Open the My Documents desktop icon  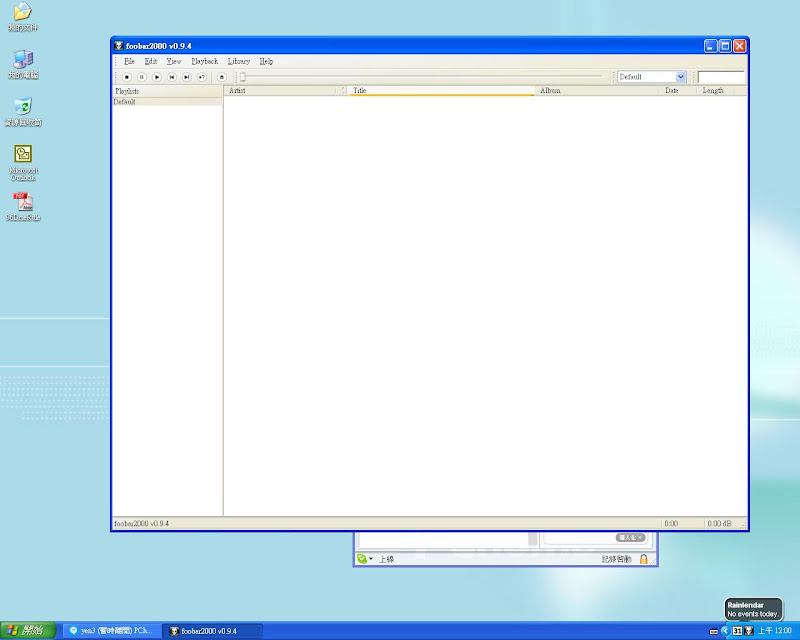pyautogui.click(x=23, y=17)
